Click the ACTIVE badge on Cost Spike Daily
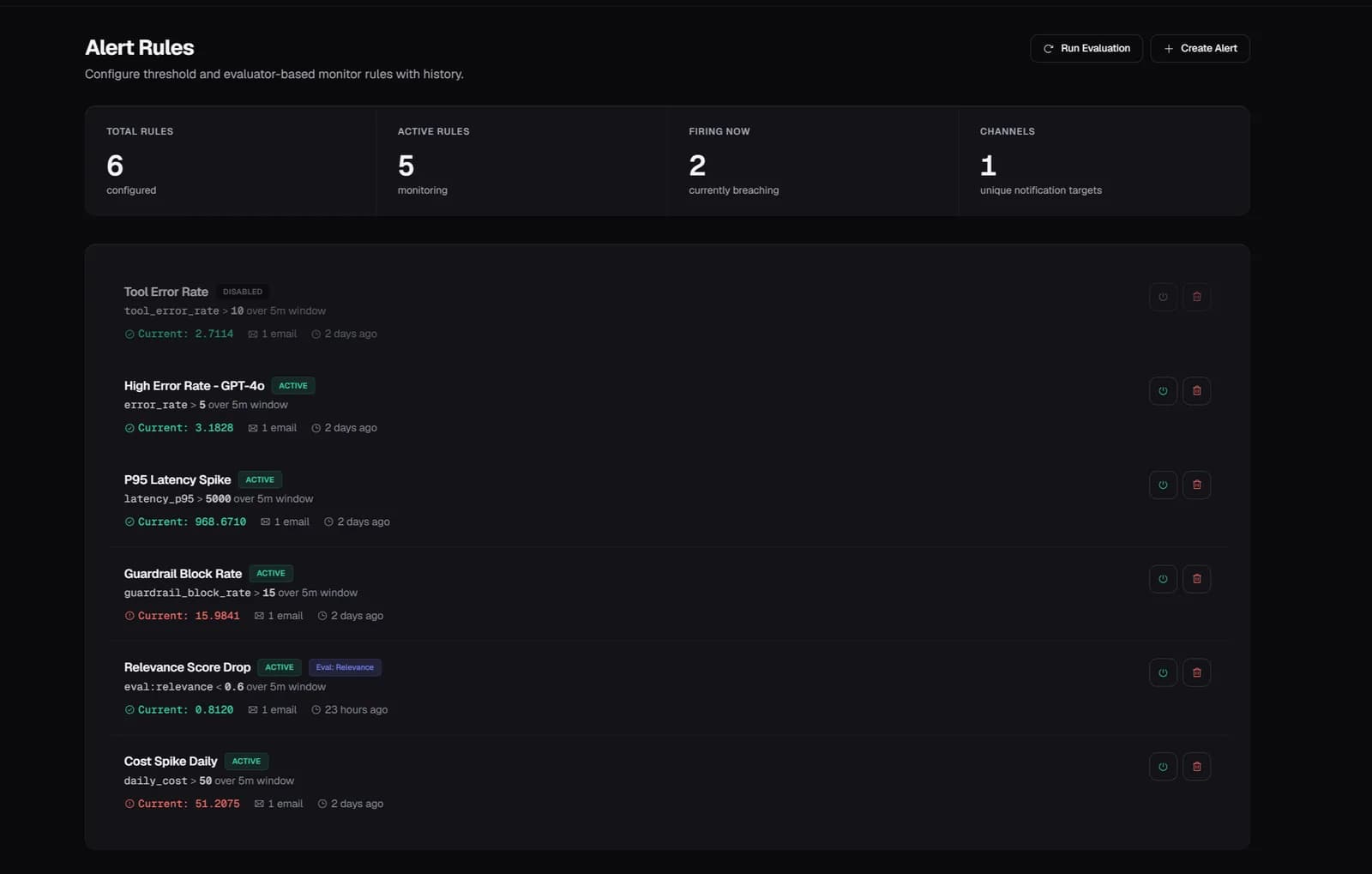 [246, 761]
